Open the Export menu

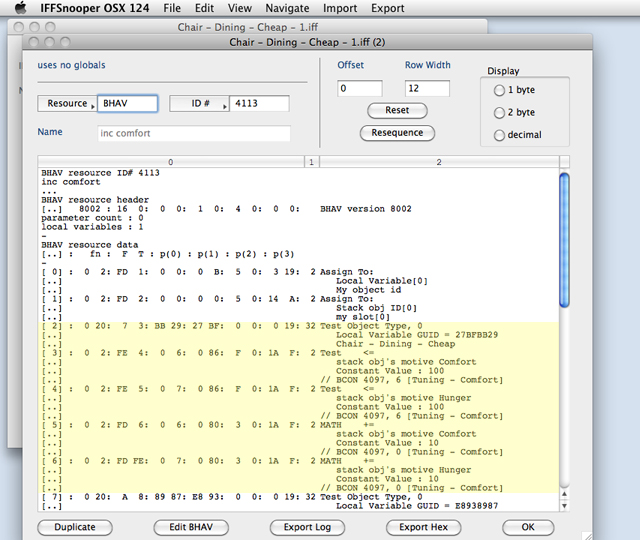click(x=387, y=8)
